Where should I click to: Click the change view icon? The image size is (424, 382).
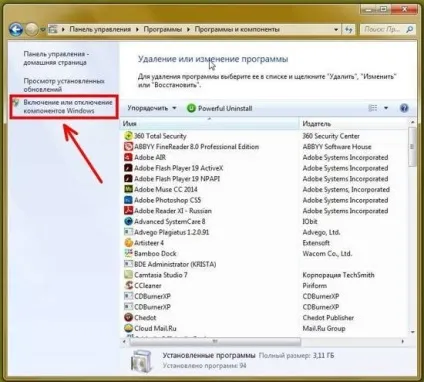pyautogui.click(x=373, y=108)
